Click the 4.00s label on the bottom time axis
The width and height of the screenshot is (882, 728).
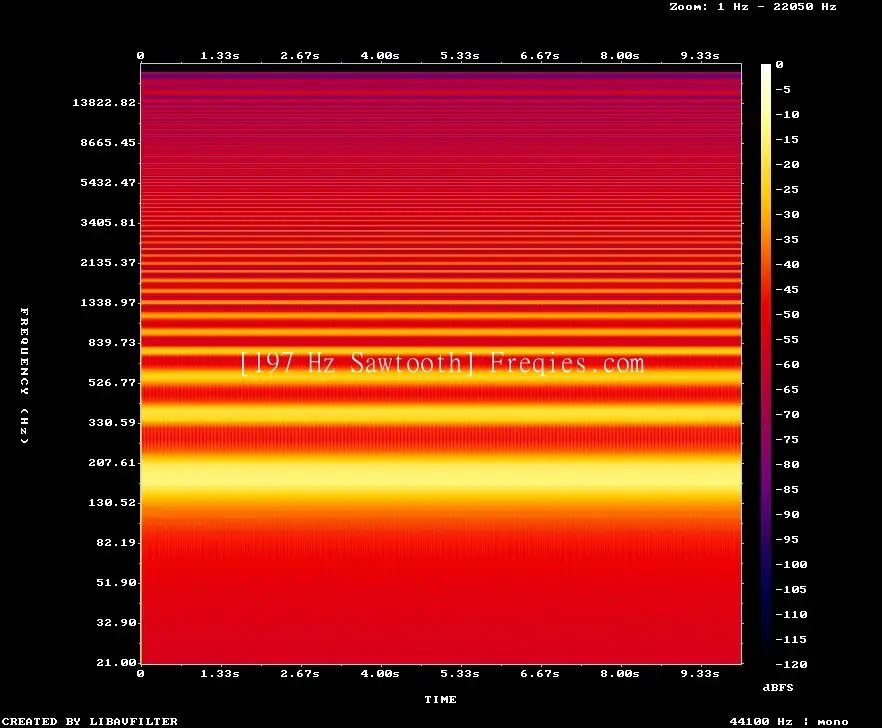click(x=380, y=673)
